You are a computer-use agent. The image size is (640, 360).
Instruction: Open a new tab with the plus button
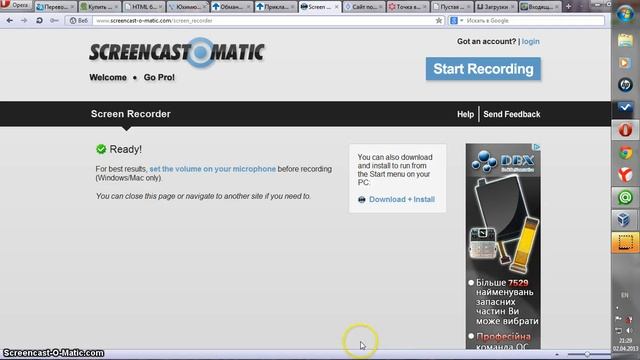click(569, 7)
